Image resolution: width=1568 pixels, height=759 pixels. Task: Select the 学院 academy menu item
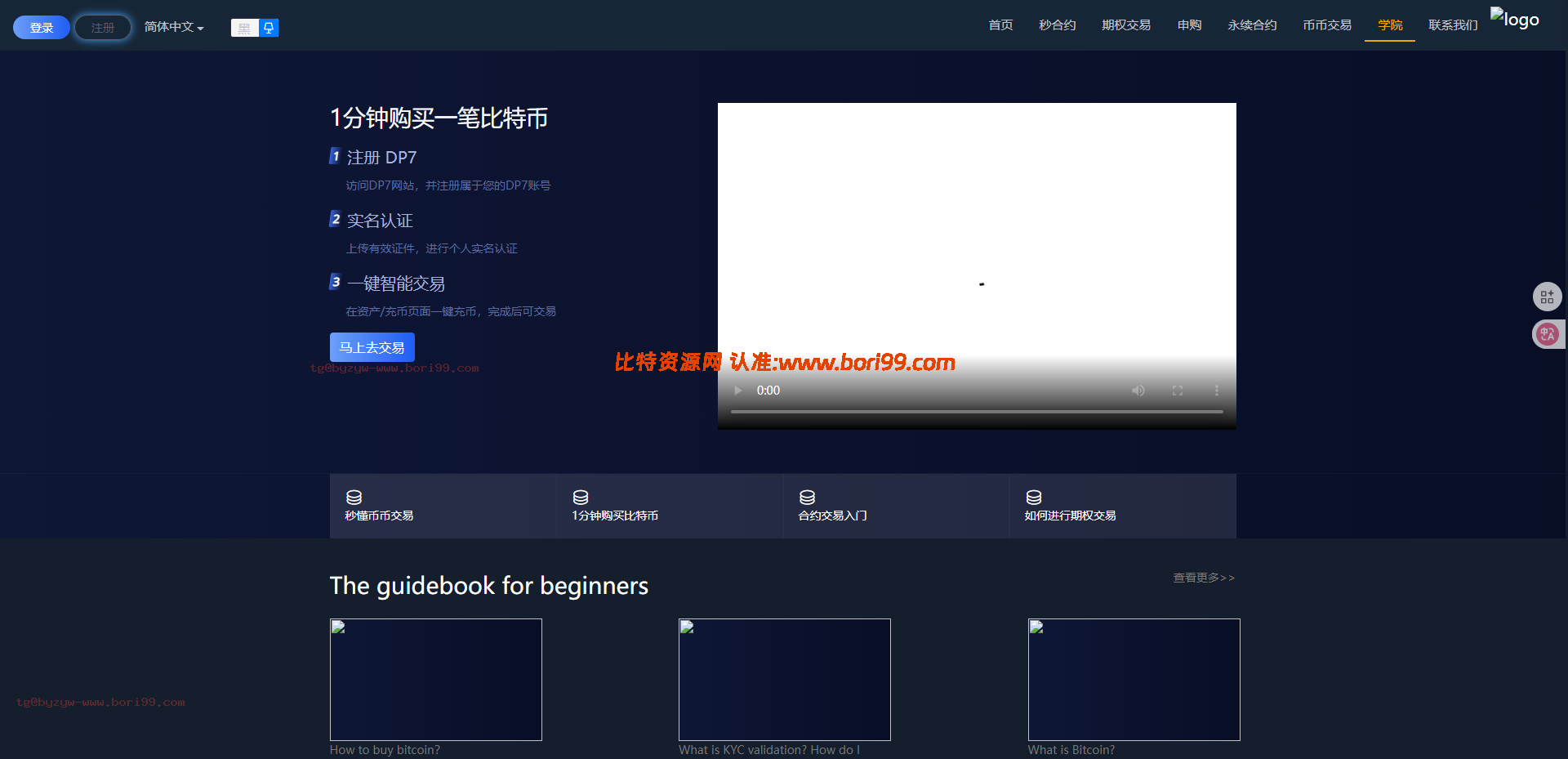point(1390,25)
